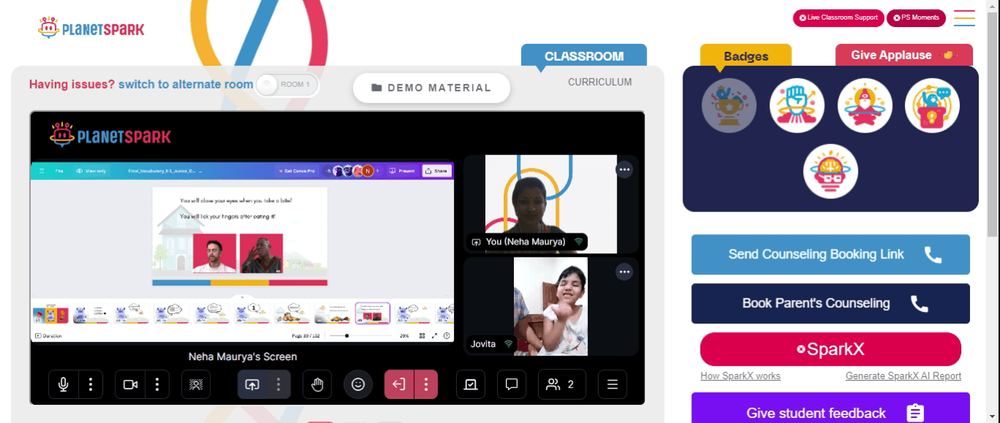Open leave-options three-dot menu next to exit
The height and width of the screenshot is (423, 1000).
[426, 385]
